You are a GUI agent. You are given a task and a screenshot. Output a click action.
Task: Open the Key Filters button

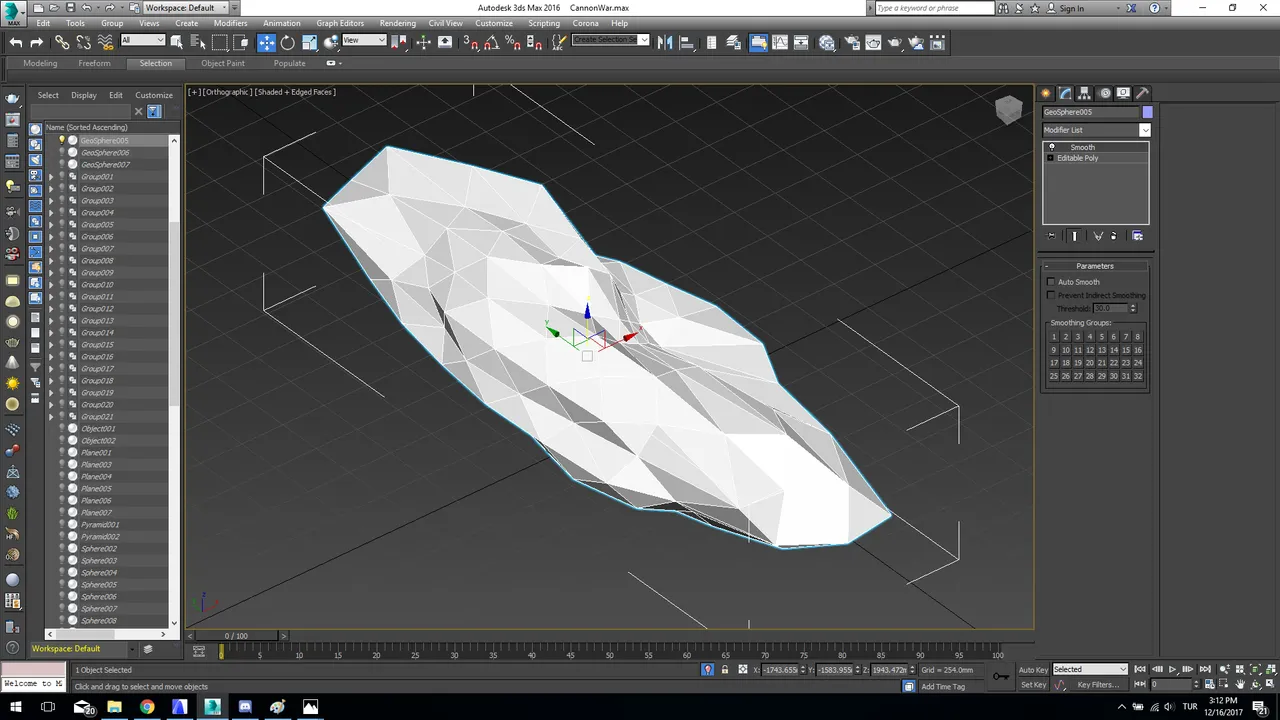[x=1098, y=685]
